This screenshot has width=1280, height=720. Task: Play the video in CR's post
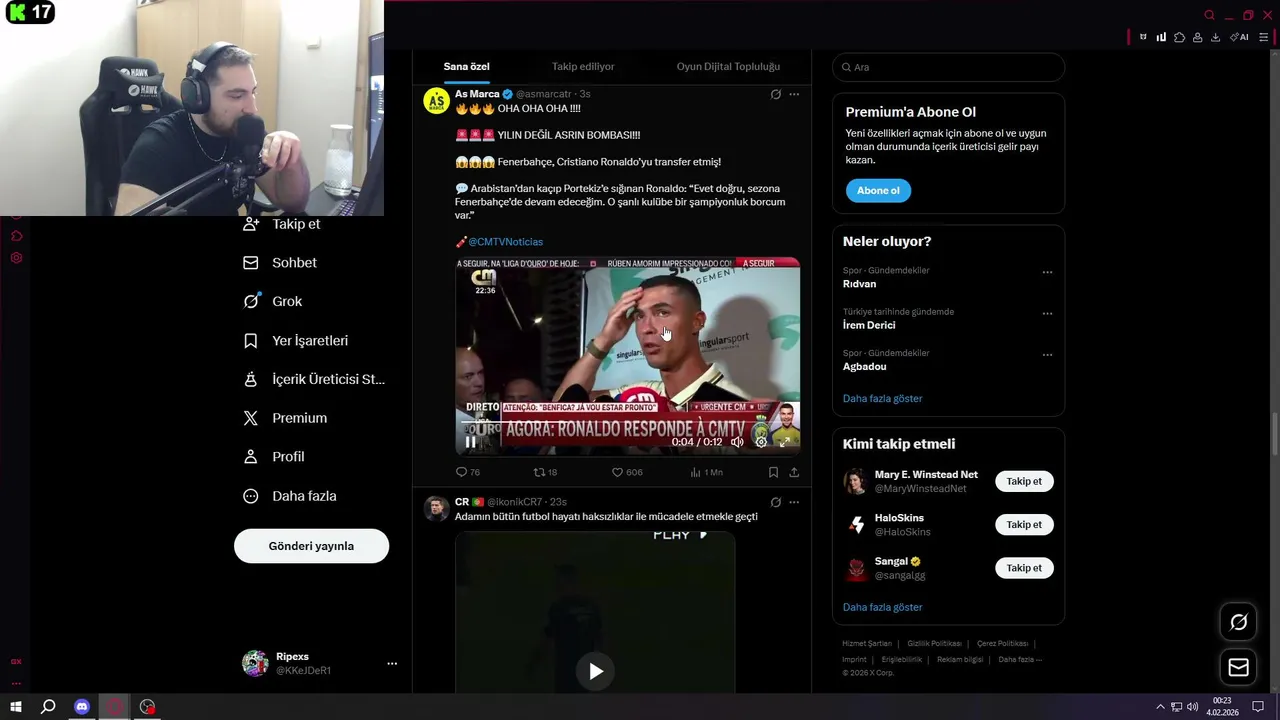tap(595, 671)
